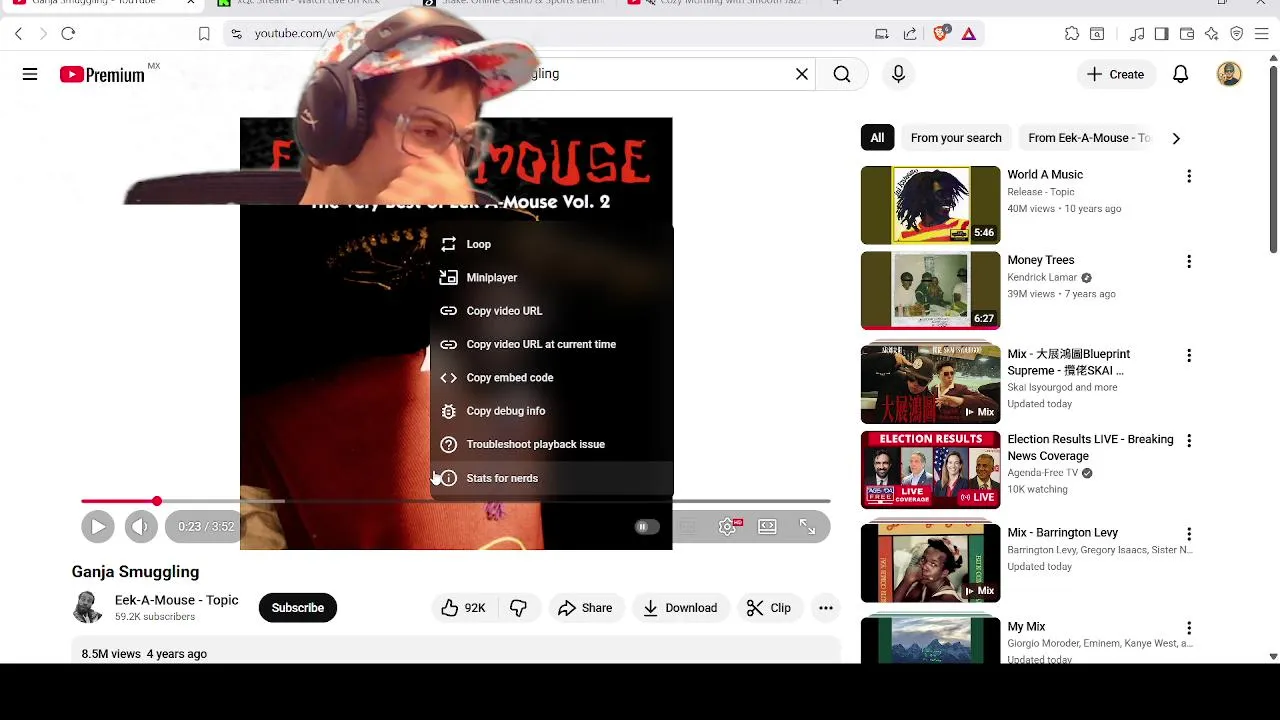The height and width of the screenshot is (720, 1280).
Task: Mute the video with volume icon
Action: click(141, 527)
